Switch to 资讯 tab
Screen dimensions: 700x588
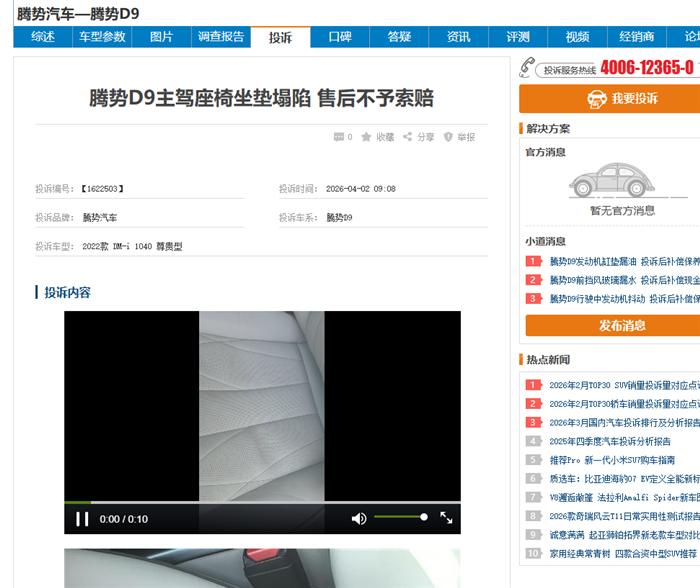pos(458,37)
